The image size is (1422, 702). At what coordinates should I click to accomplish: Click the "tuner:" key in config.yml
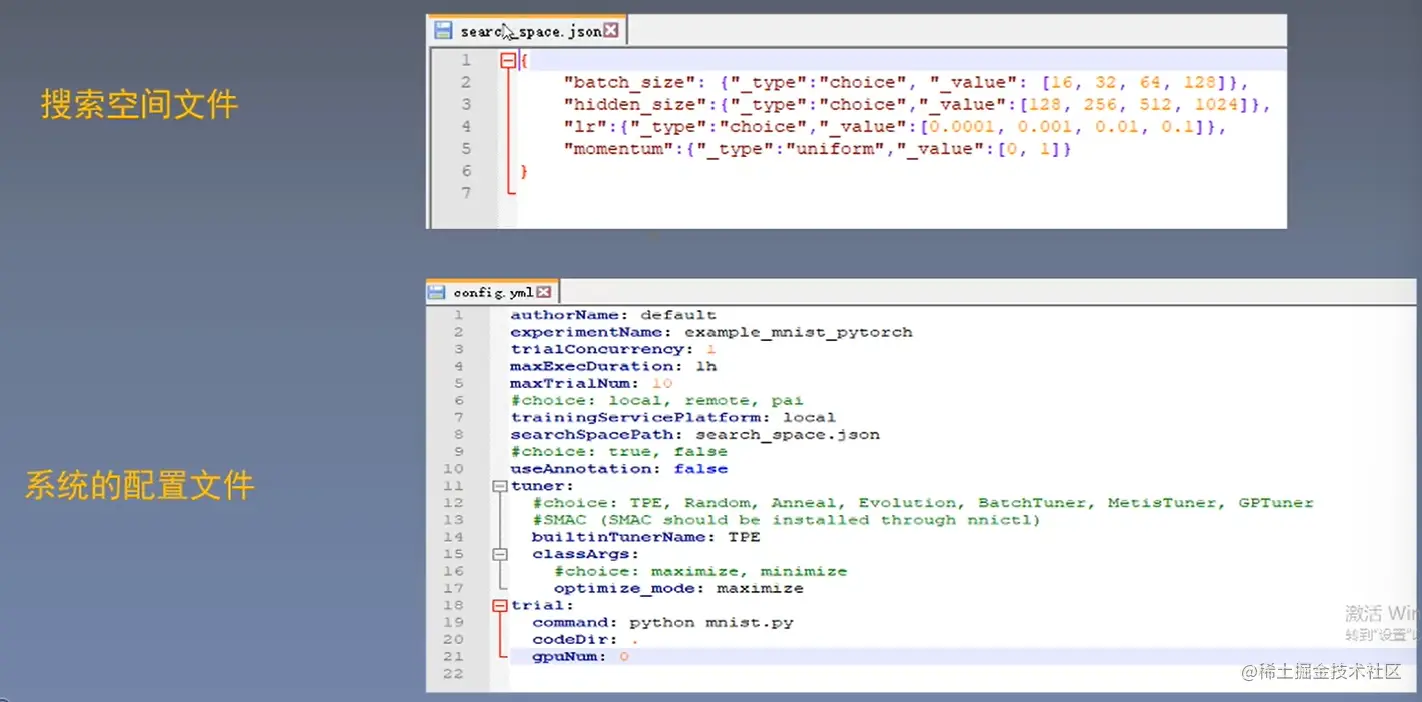(543, 486)
